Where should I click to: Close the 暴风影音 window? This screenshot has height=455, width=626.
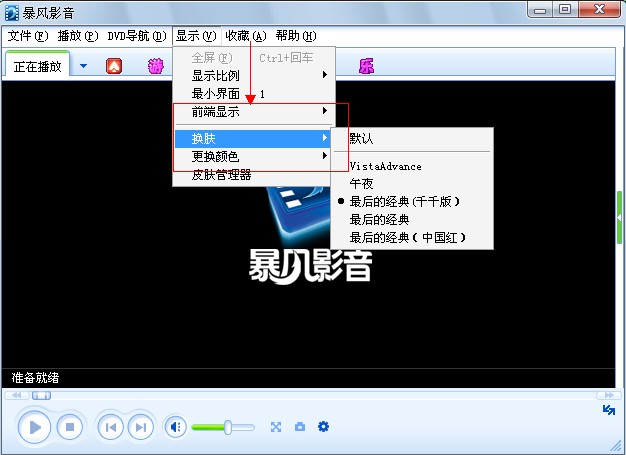coord(599,10)
